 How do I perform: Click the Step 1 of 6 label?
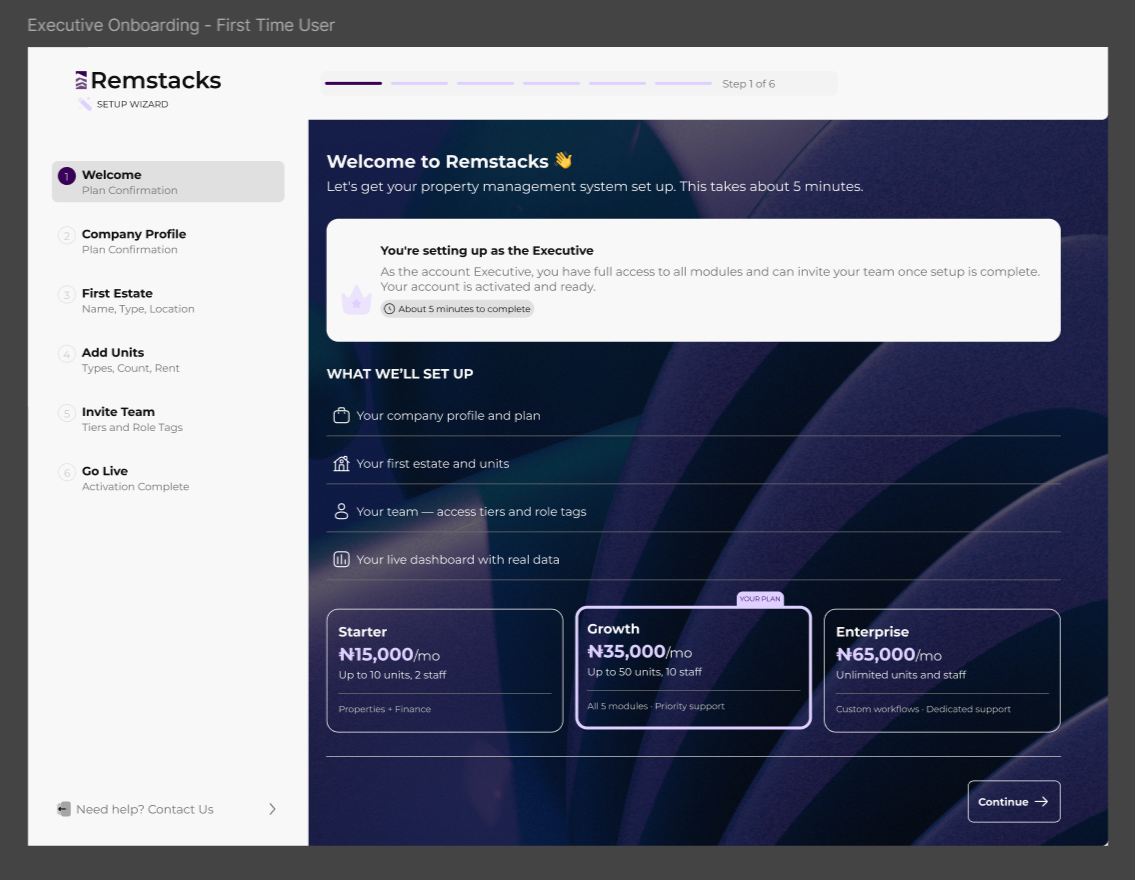coord(748,84)
